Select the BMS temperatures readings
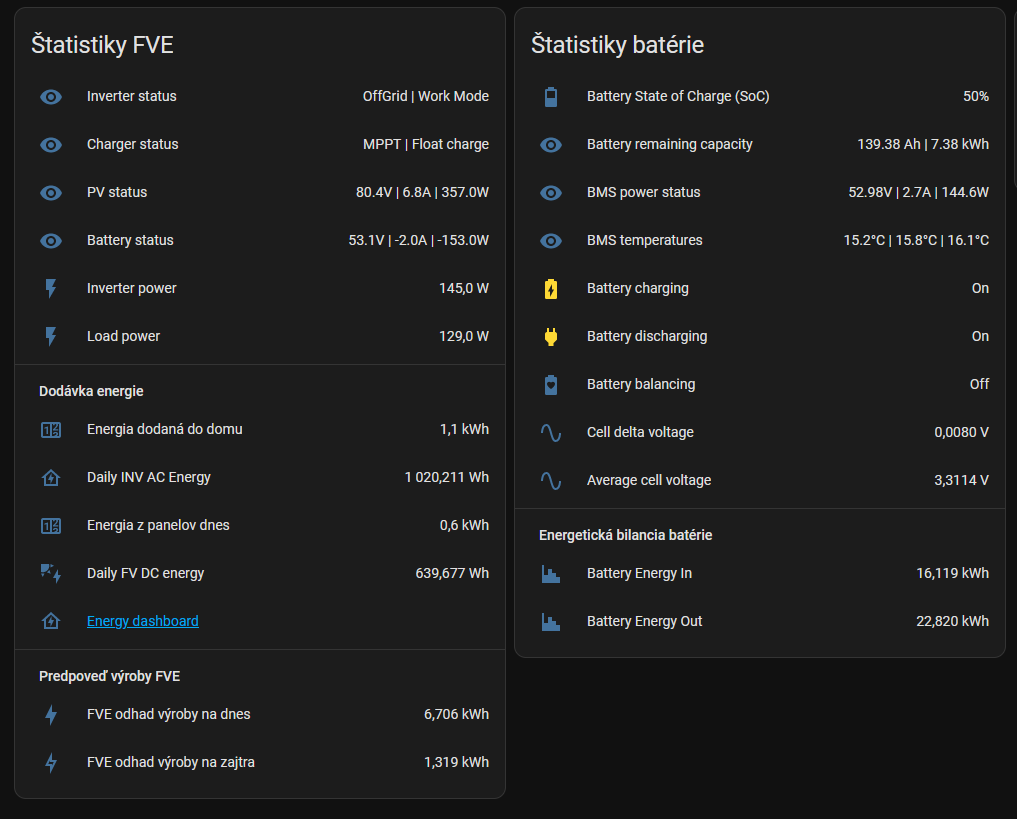1017x819 pixels. pyautogui.click(x=915, y=241)
